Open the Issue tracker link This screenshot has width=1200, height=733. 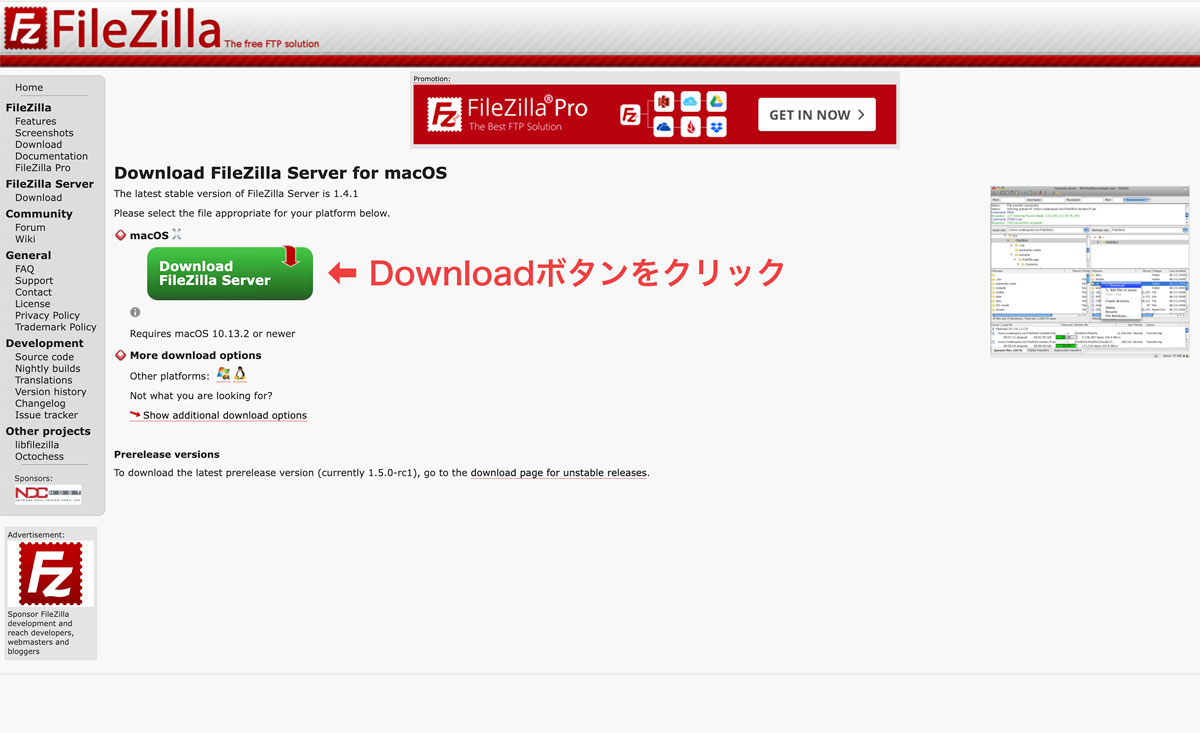[x=46, y=415]
